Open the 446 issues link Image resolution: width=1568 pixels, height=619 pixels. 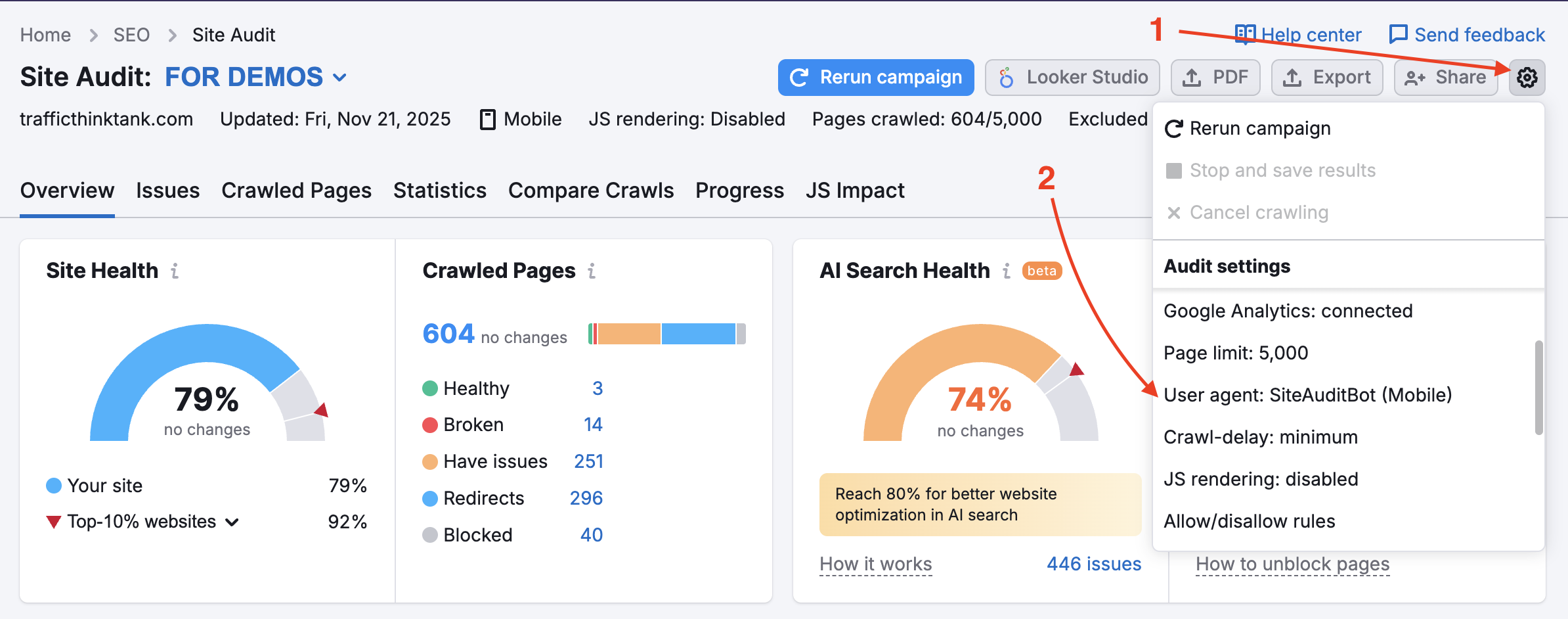pos(1094,564)
